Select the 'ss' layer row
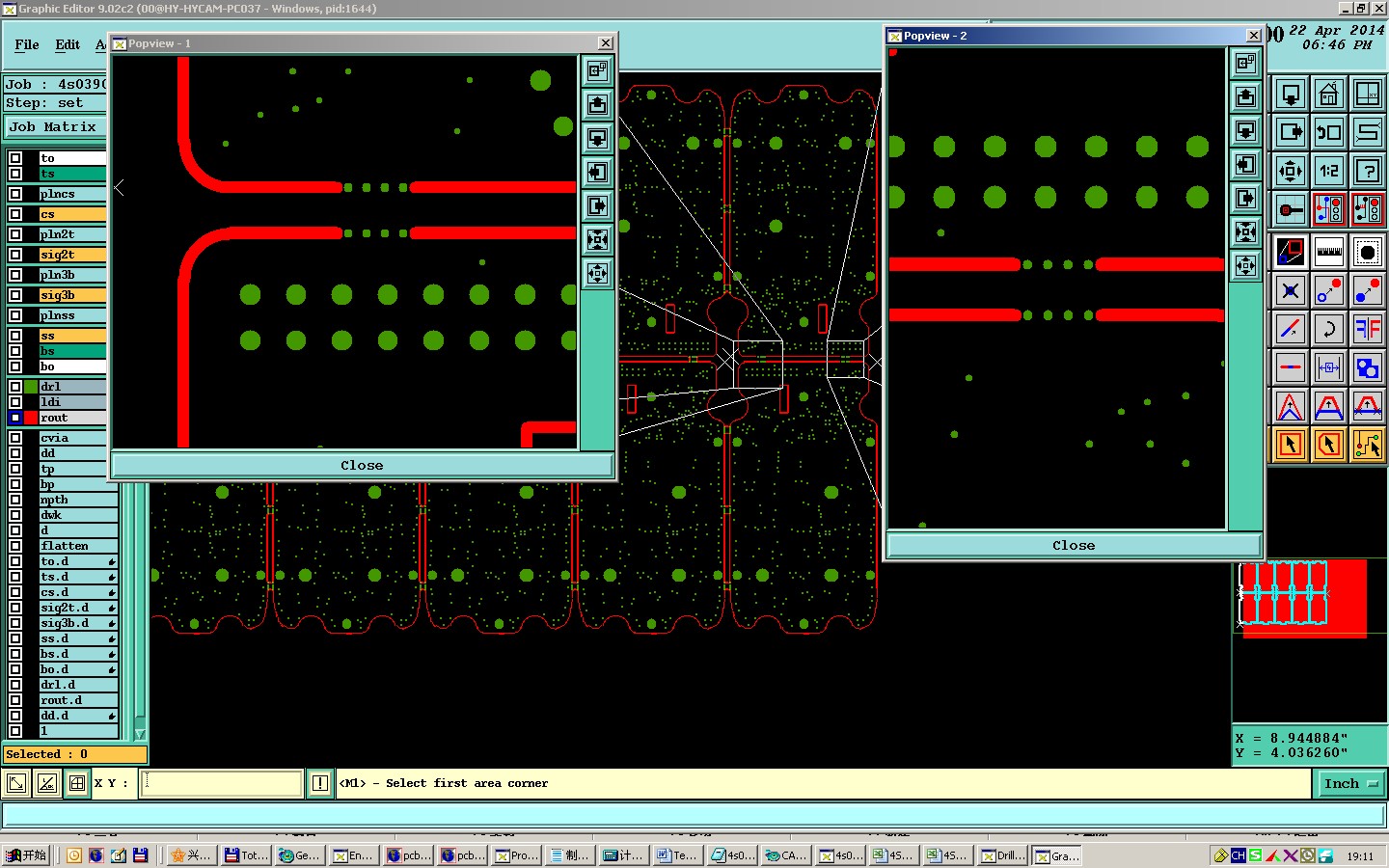Screen dimensions: 1389x868 pyautogui.click(x=72, y=336)
